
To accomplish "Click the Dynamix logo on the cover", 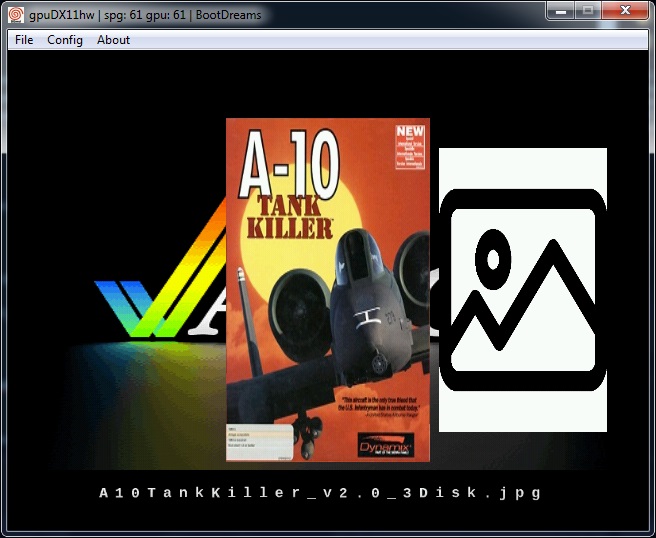I will [386, 445].
